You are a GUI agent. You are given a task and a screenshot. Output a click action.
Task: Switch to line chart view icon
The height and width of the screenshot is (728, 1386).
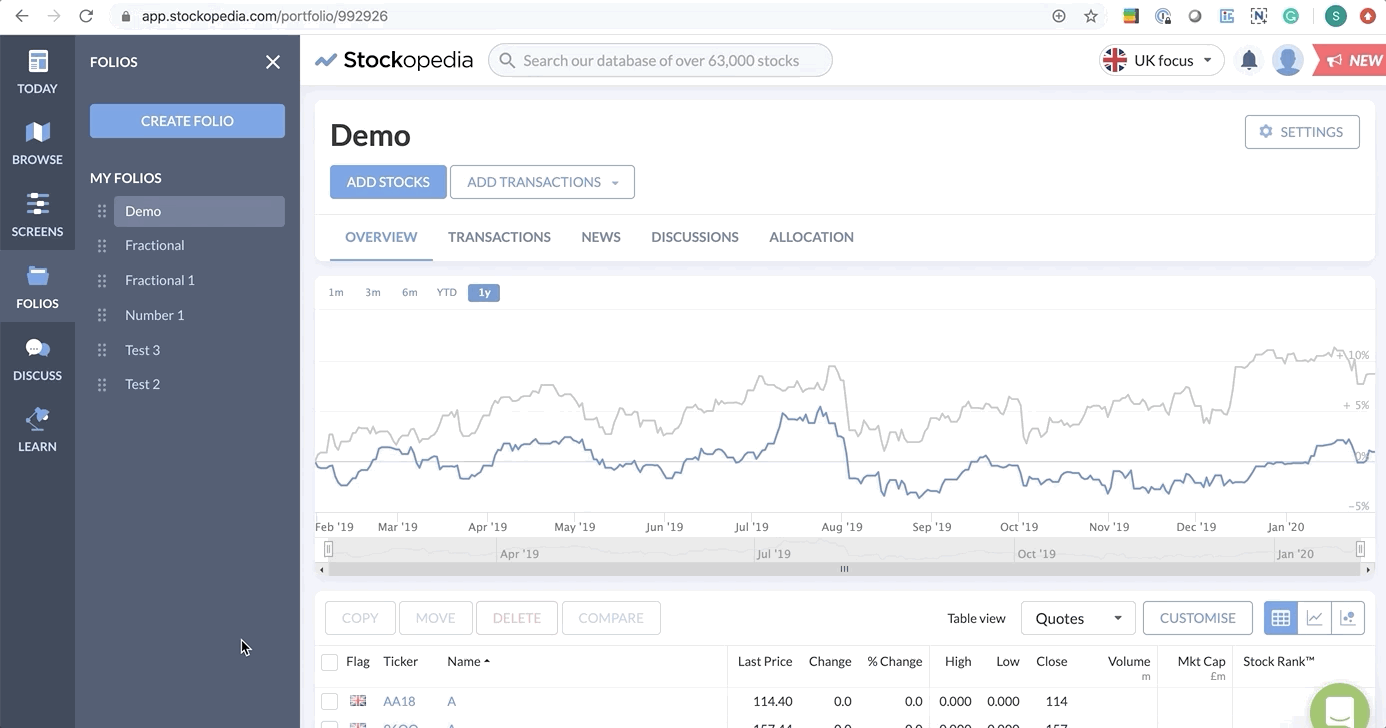coord(1314,618)
